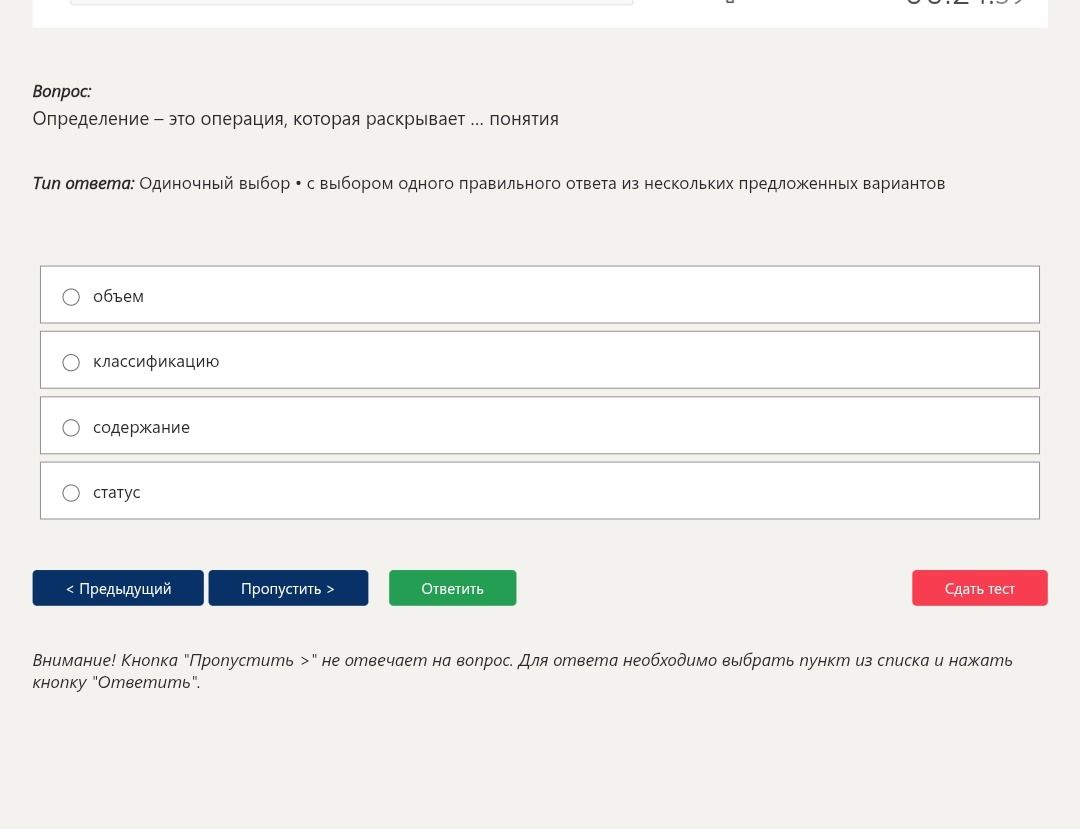Choose the 'содержание' radio option
1080x829 pixels.
(71, 428)
